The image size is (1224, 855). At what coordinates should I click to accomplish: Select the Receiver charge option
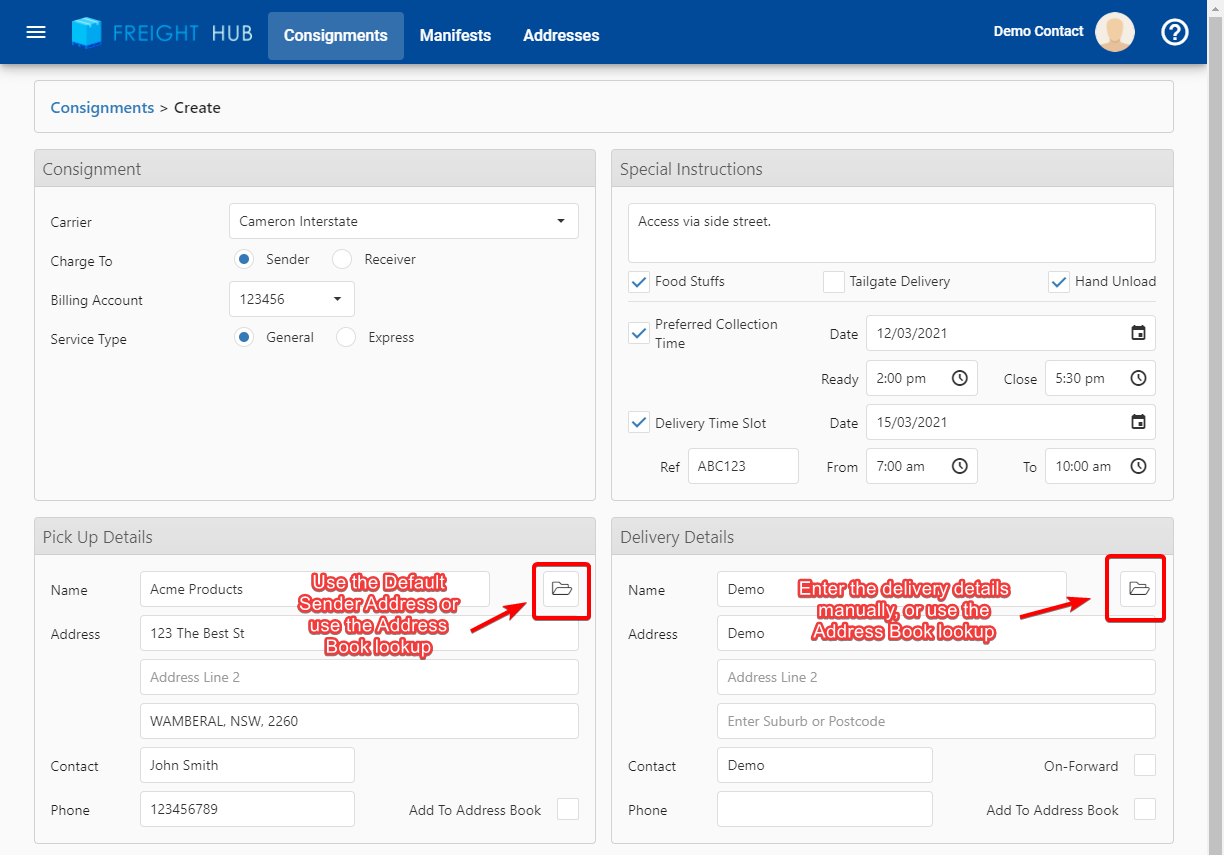pos(342,259)
